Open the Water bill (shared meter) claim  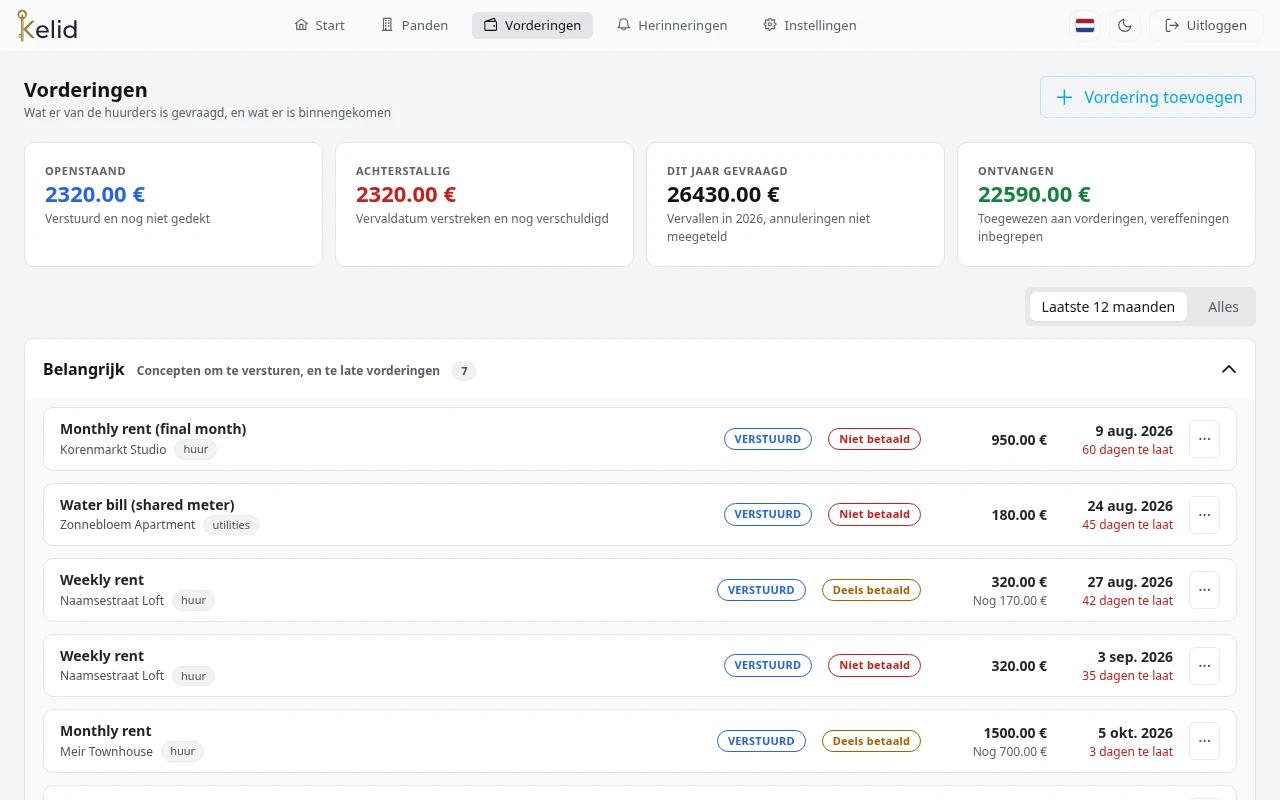640,514
